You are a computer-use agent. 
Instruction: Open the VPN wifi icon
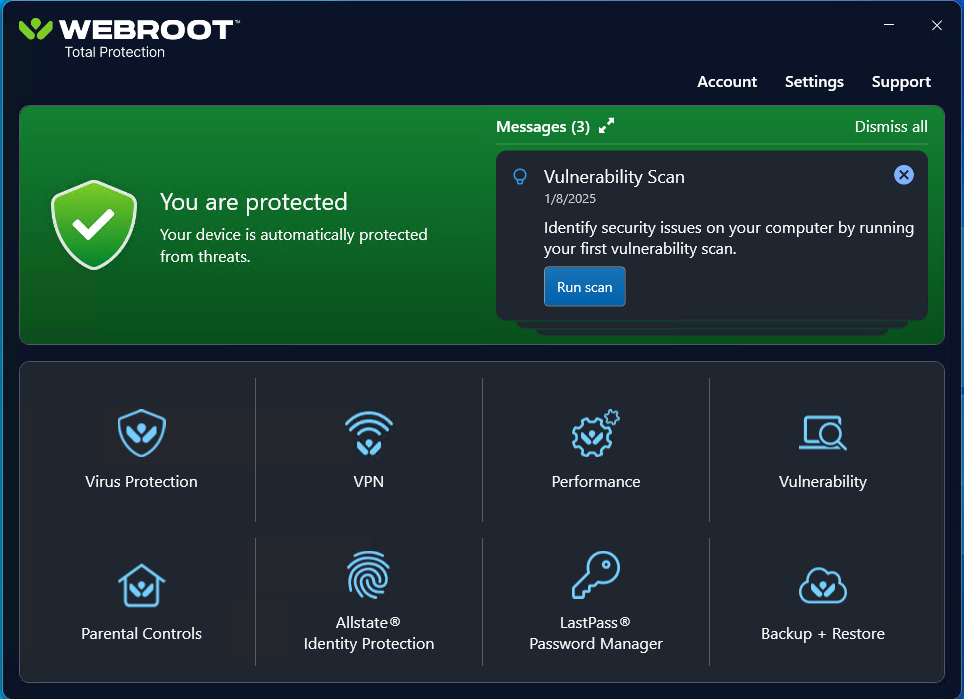pos(369,433)
